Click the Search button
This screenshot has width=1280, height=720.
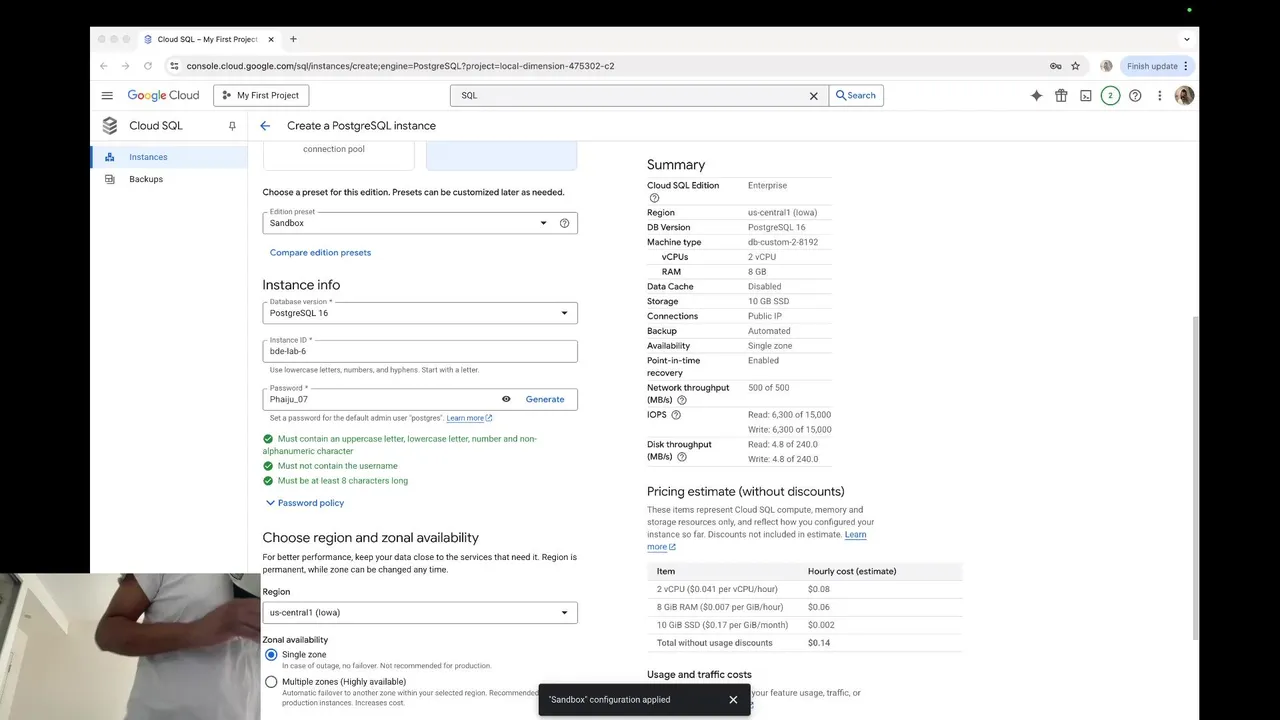coord(856,96)
